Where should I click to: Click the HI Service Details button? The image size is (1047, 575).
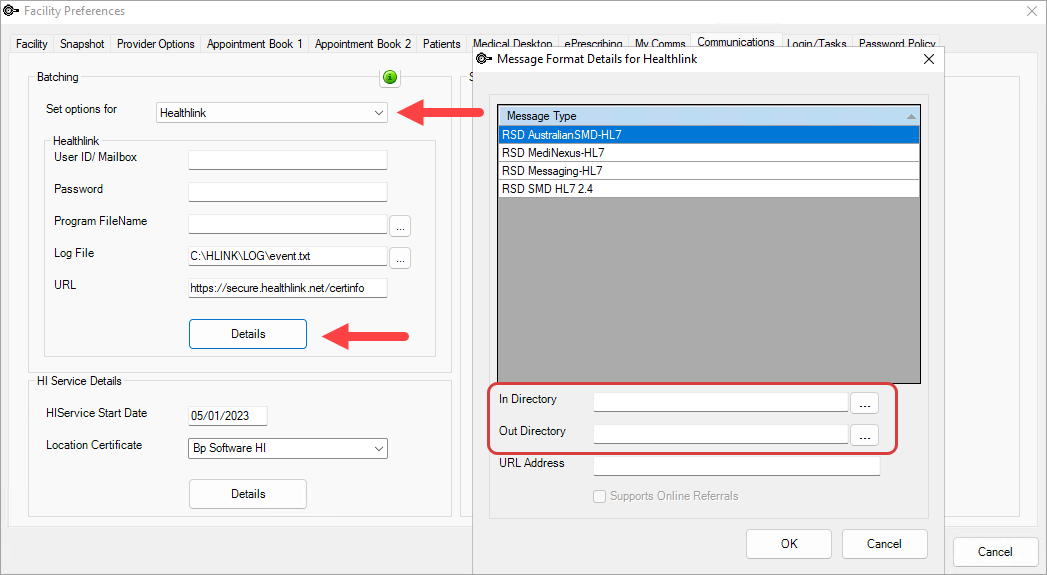[x=248, y=494]
